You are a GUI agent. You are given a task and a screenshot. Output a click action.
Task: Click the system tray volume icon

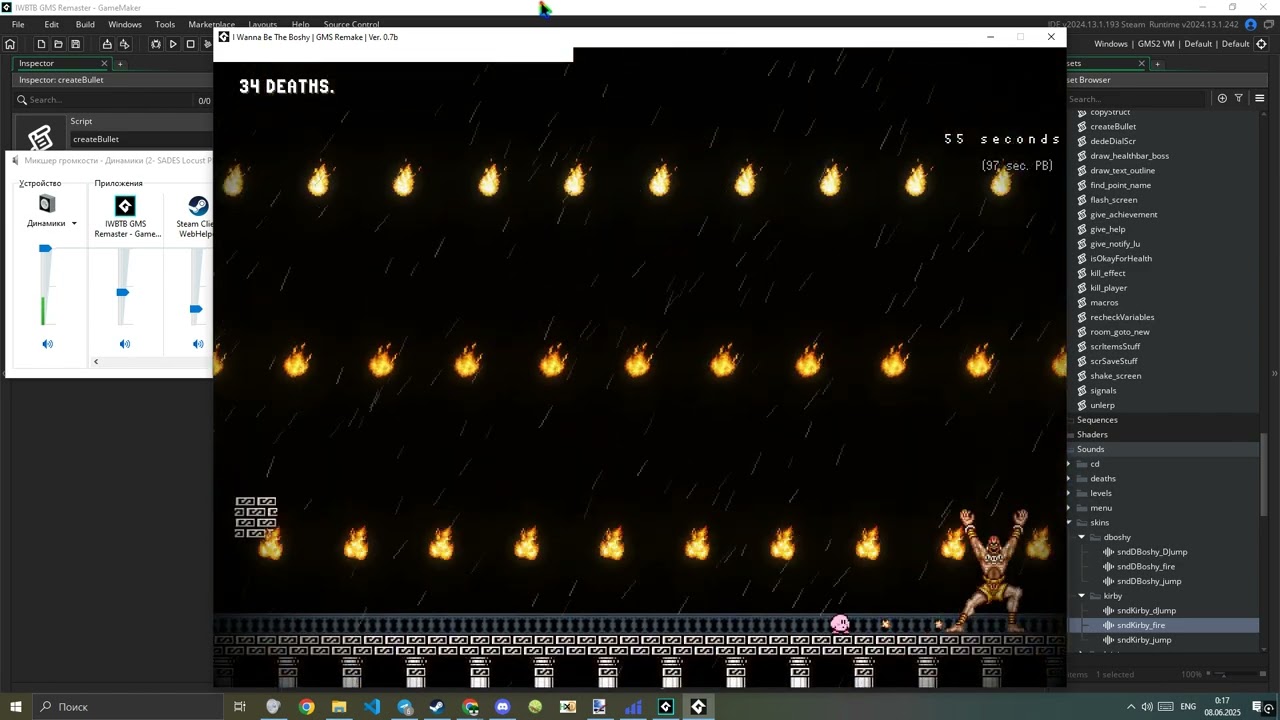click(1147, 707)
